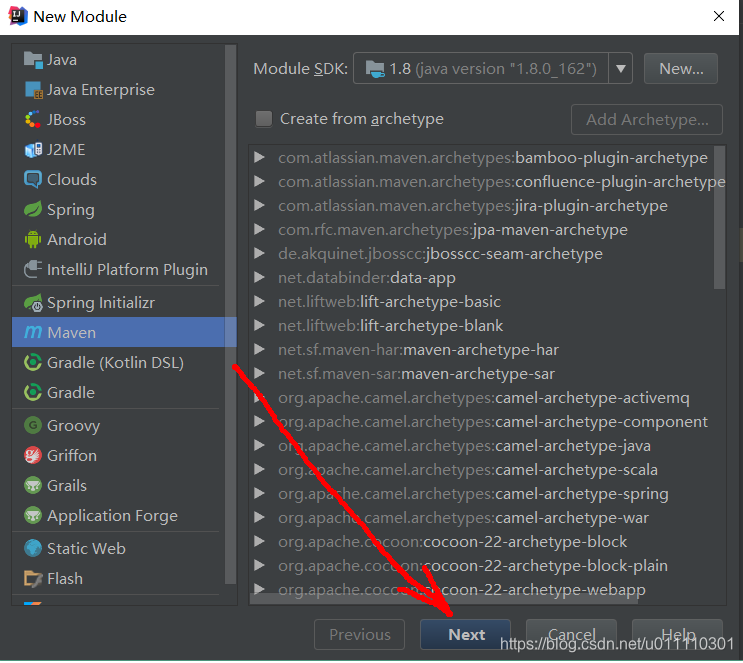Select cocoon-22-archetype-webapp row text

[x=462, y=590]
